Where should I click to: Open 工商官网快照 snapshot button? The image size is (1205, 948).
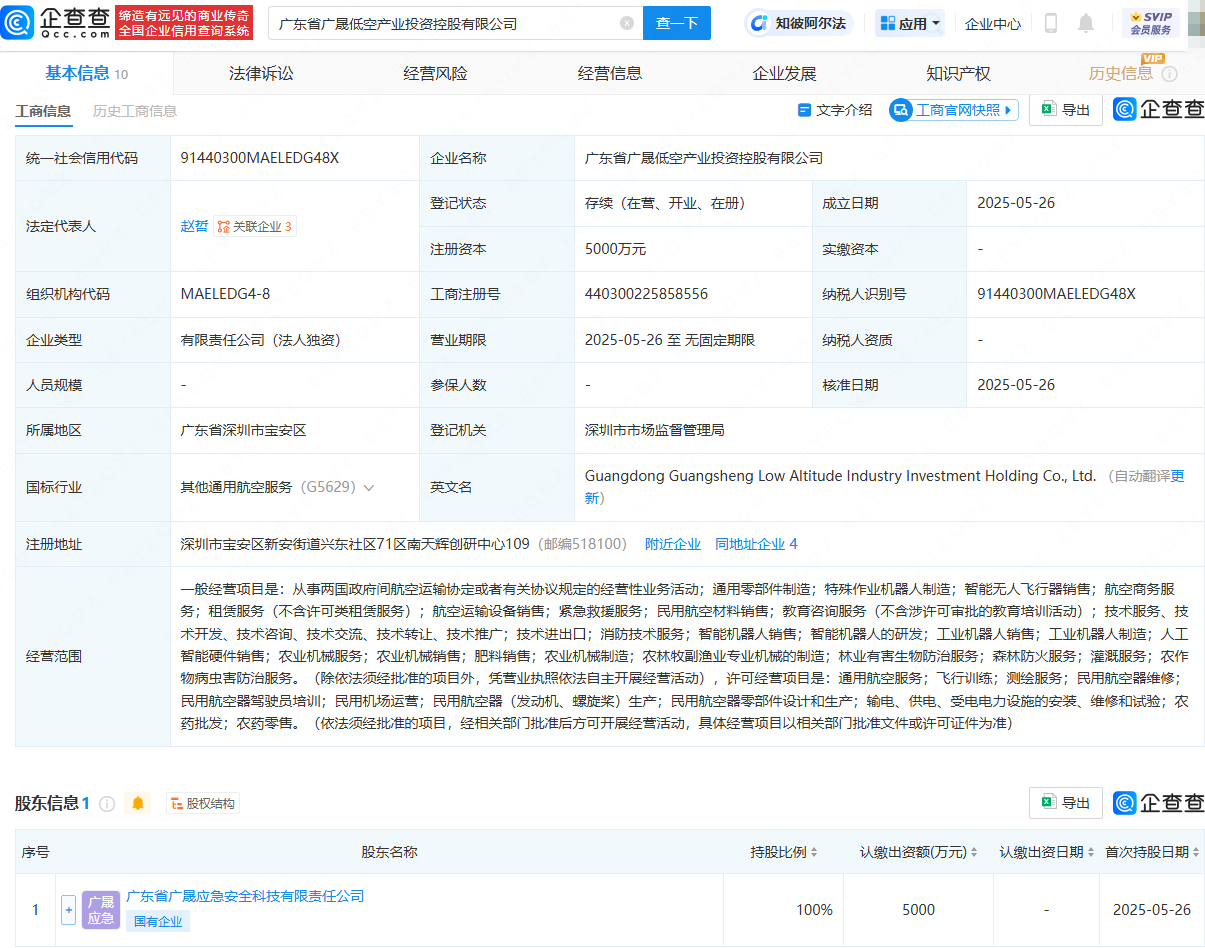[x=954, y=110]
